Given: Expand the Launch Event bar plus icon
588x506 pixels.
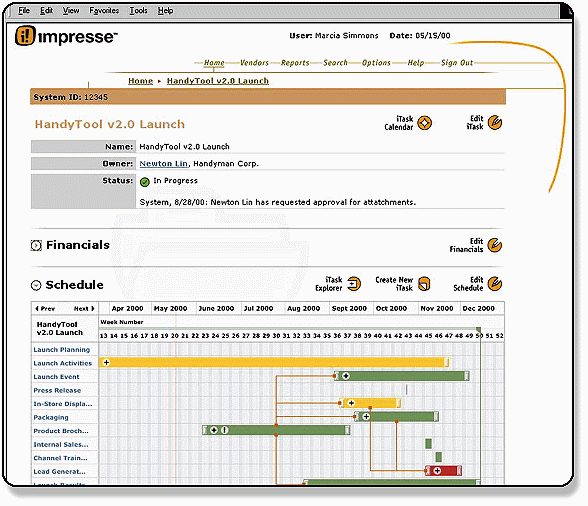Looking at the screenshot, I should (346, 376).
